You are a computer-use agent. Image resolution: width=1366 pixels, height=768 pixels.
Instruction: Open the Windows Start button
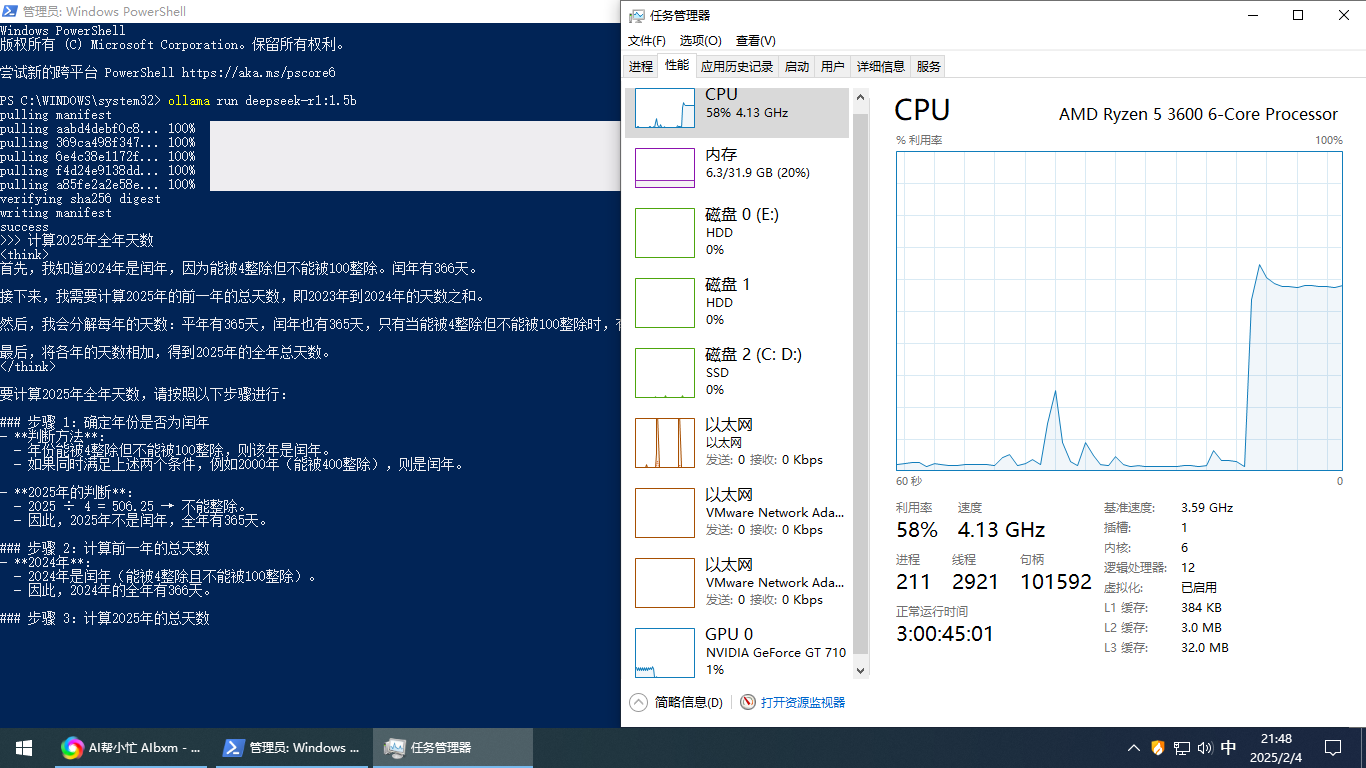[24, 747]
